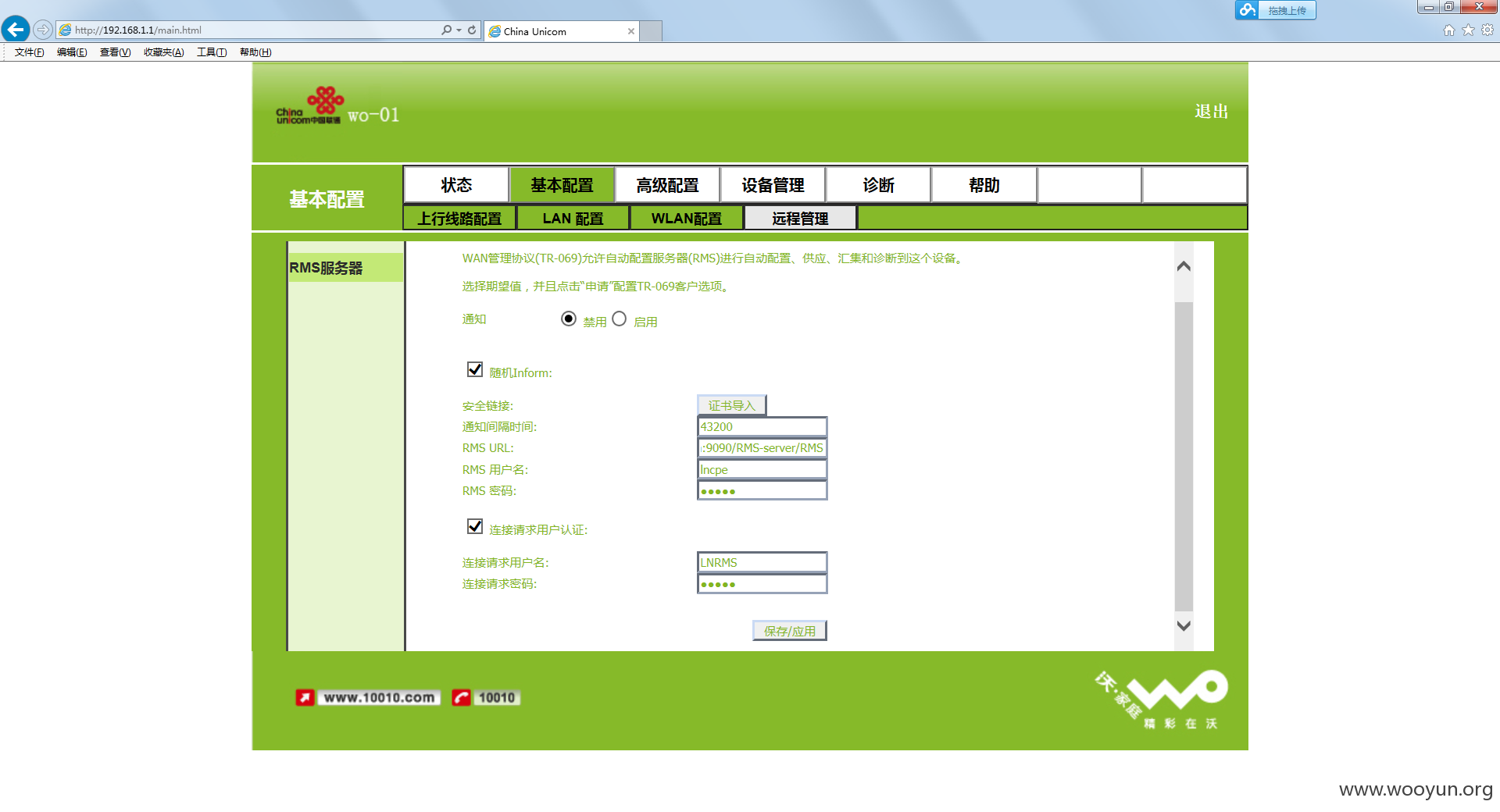Open the new blank tab button
The image size is (1500, 812).
click(x=652, y=31)
